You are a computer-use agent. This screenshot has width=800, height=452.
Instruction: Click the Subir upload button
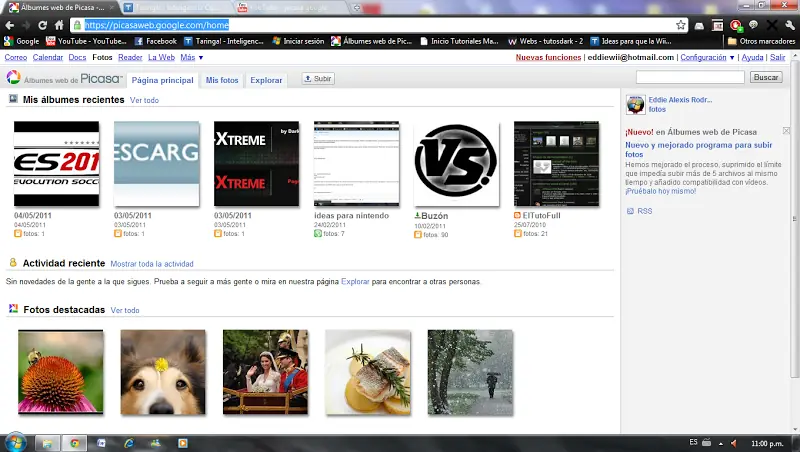318,79
